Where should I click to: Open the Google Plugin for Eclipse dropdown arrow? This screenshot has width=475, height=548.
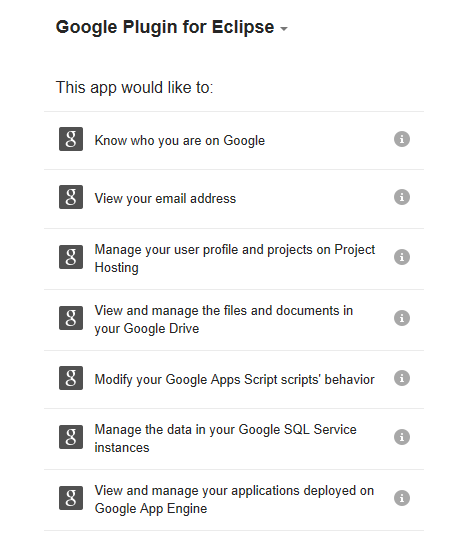pos(284,29)
